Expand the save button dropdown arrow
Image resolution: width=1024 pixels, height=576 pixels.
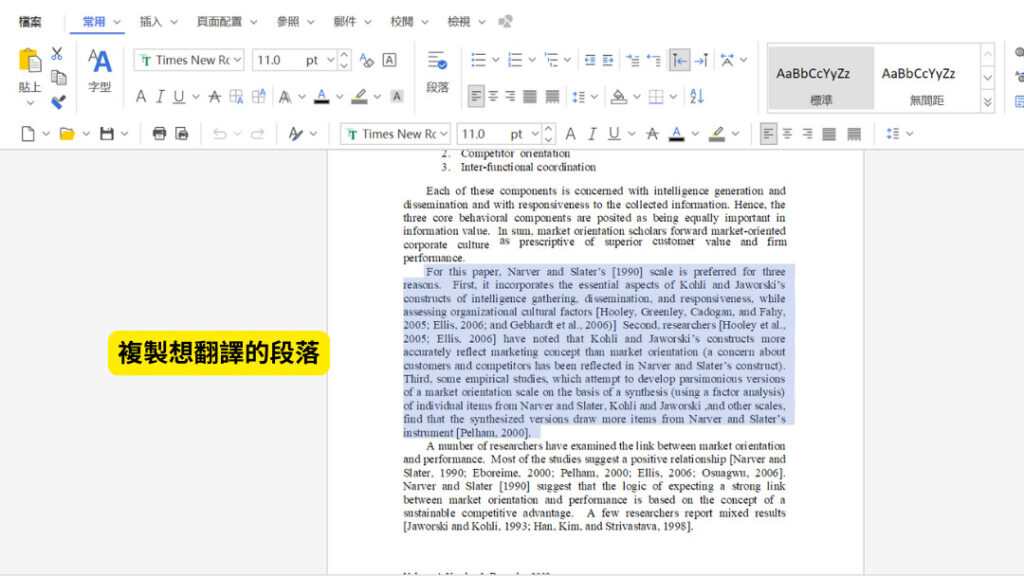point(124,134)
